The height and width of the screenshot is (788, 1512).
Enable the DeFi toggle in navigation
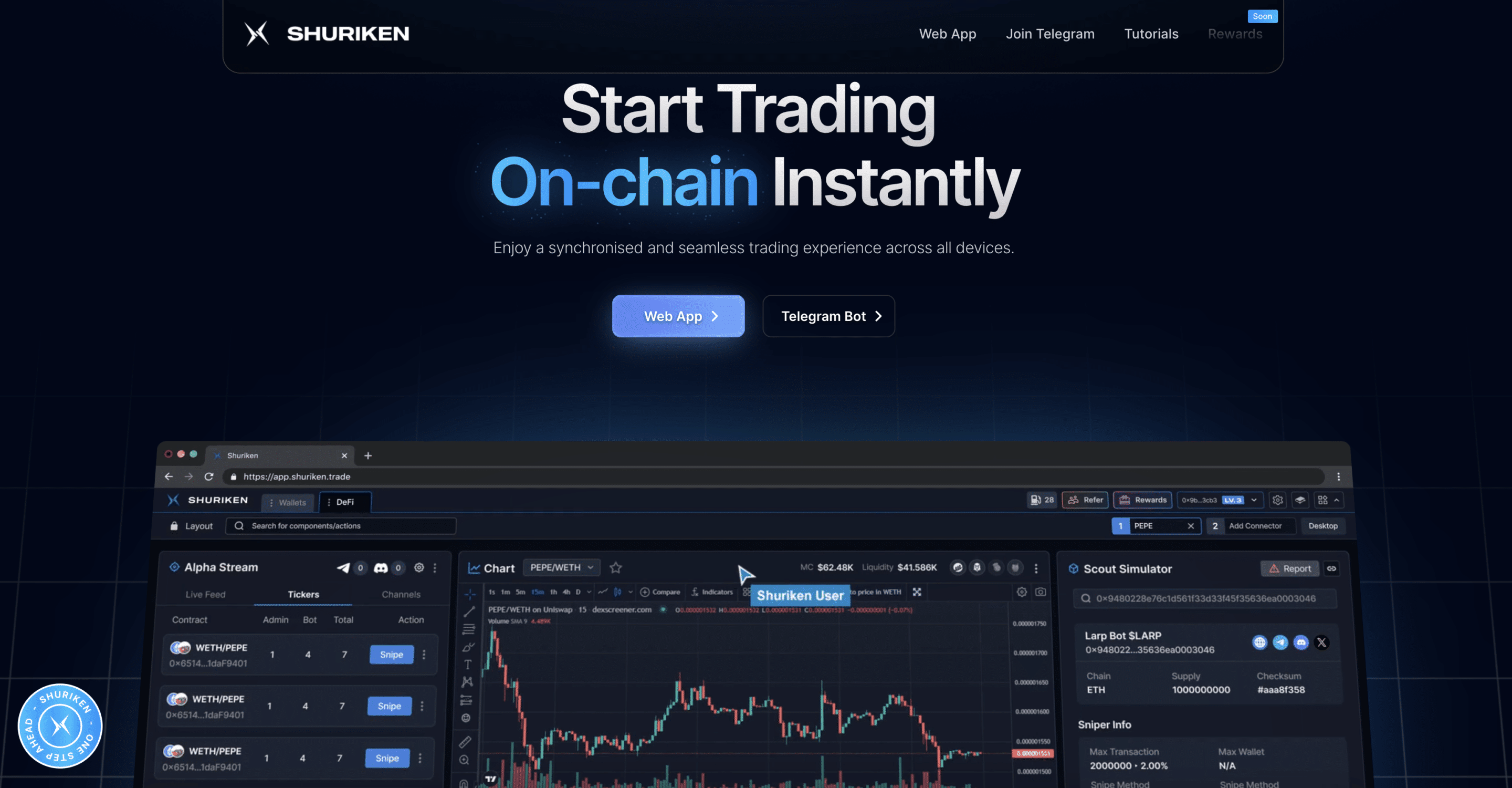(x=343, y=501)
